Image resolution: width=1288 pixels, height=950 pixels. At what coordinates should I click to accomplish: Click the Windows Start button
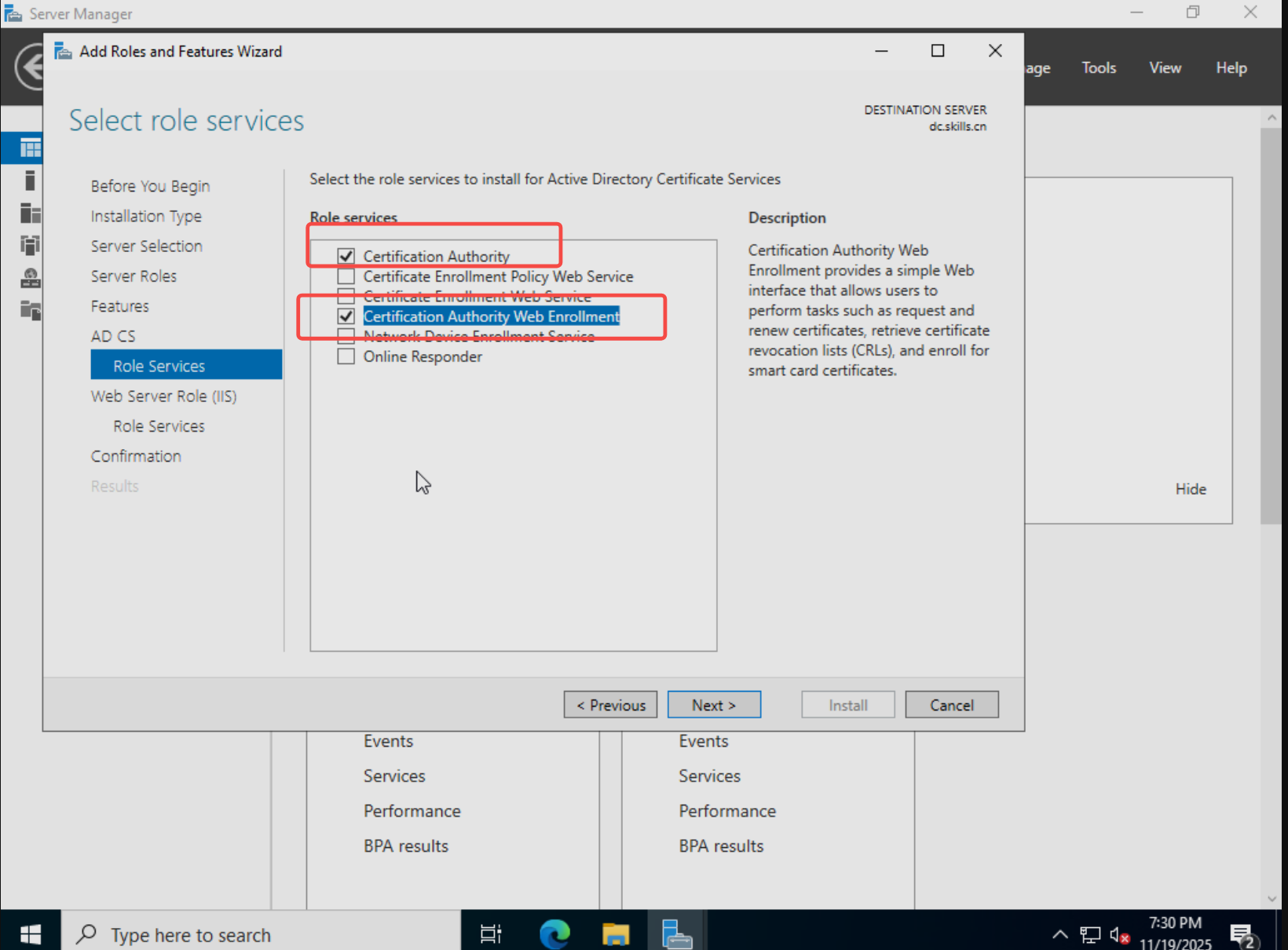(30, 934)
